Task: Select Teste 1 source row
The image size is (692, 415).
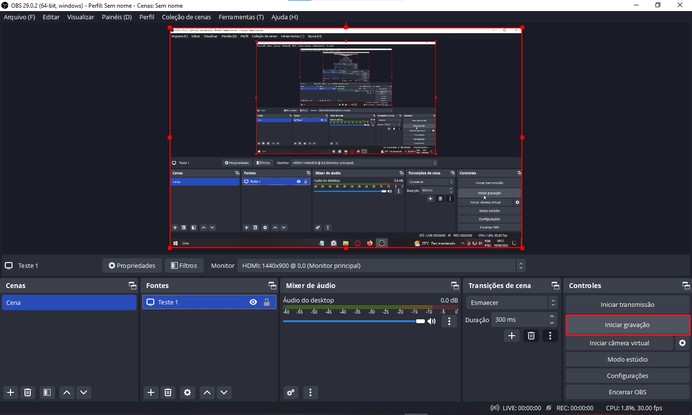Action: point(209,302)
